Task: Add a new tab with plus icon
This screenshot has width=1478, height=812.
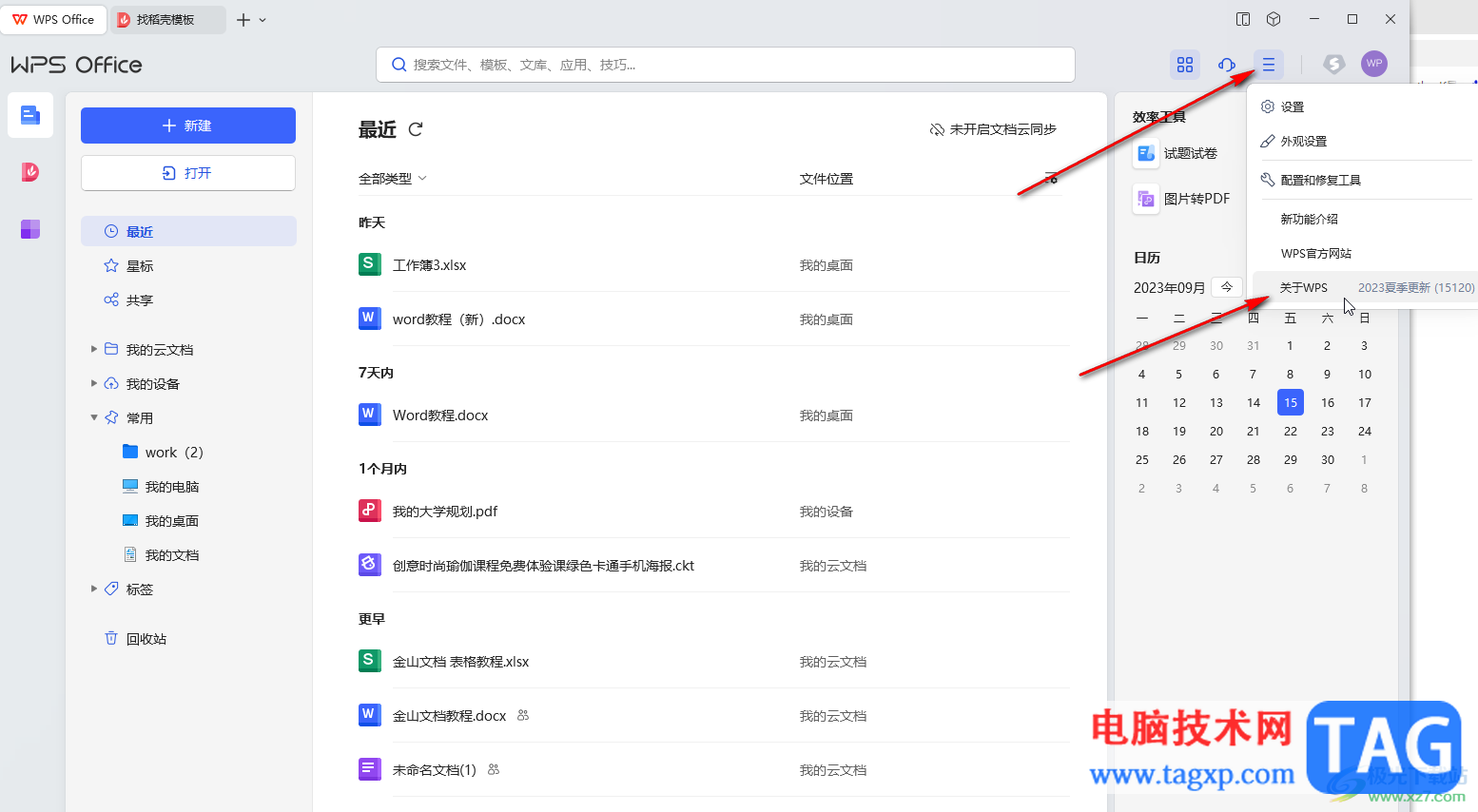Action: pos(243,19)
